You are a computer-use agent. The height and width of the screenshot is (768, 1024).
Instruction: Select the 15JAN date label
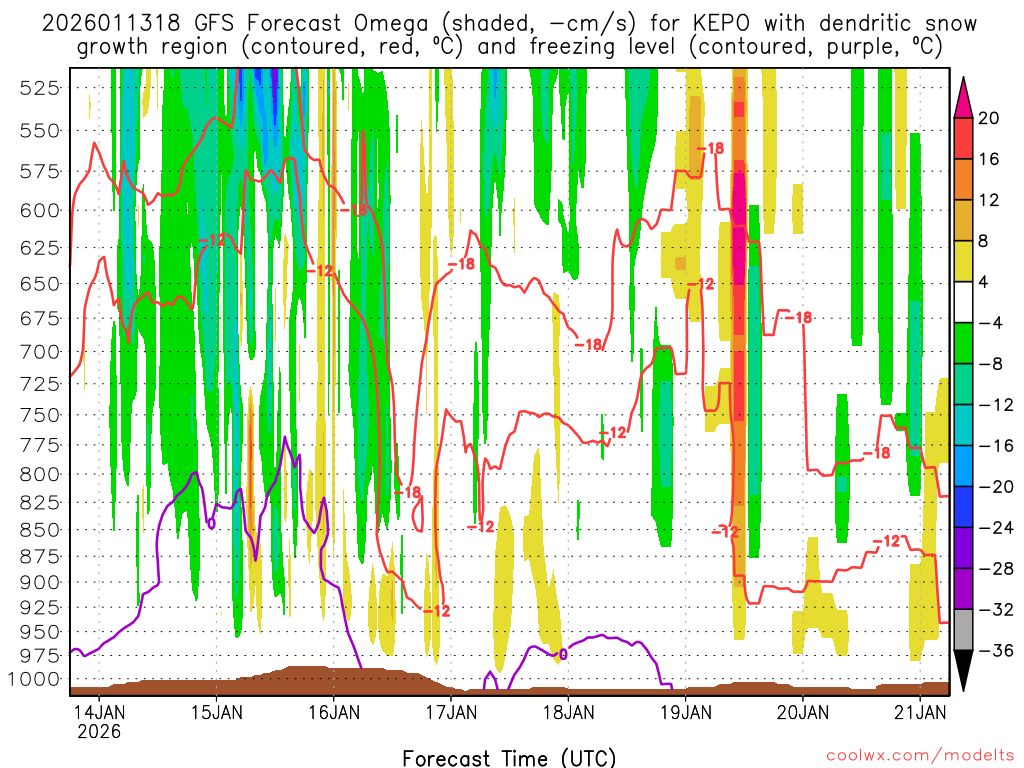217,712
